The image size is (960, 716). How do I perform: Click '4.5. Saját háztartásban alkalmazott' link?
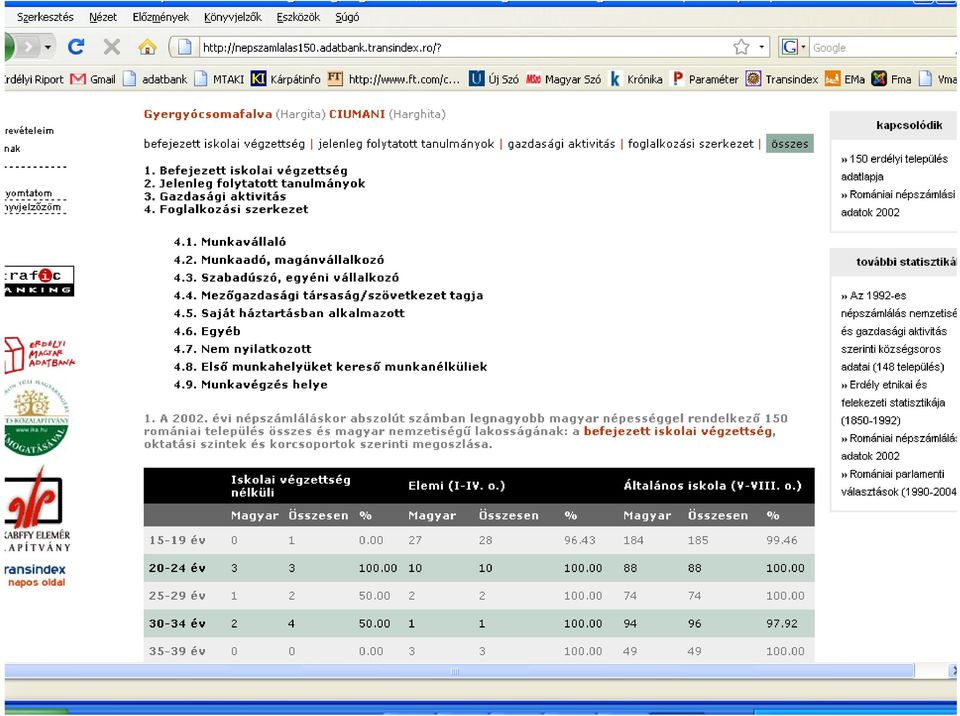pos(289,313)
